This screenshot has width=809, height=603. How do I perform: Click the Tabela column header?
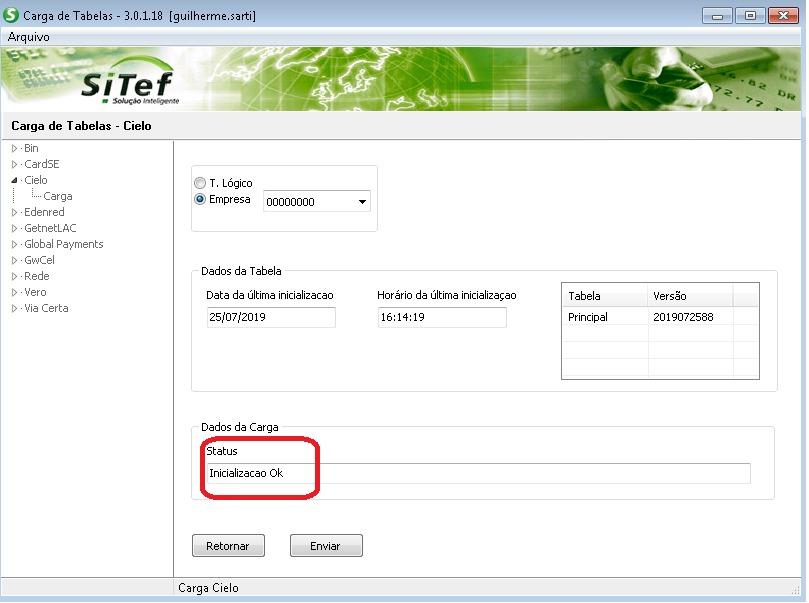[604, 296]
